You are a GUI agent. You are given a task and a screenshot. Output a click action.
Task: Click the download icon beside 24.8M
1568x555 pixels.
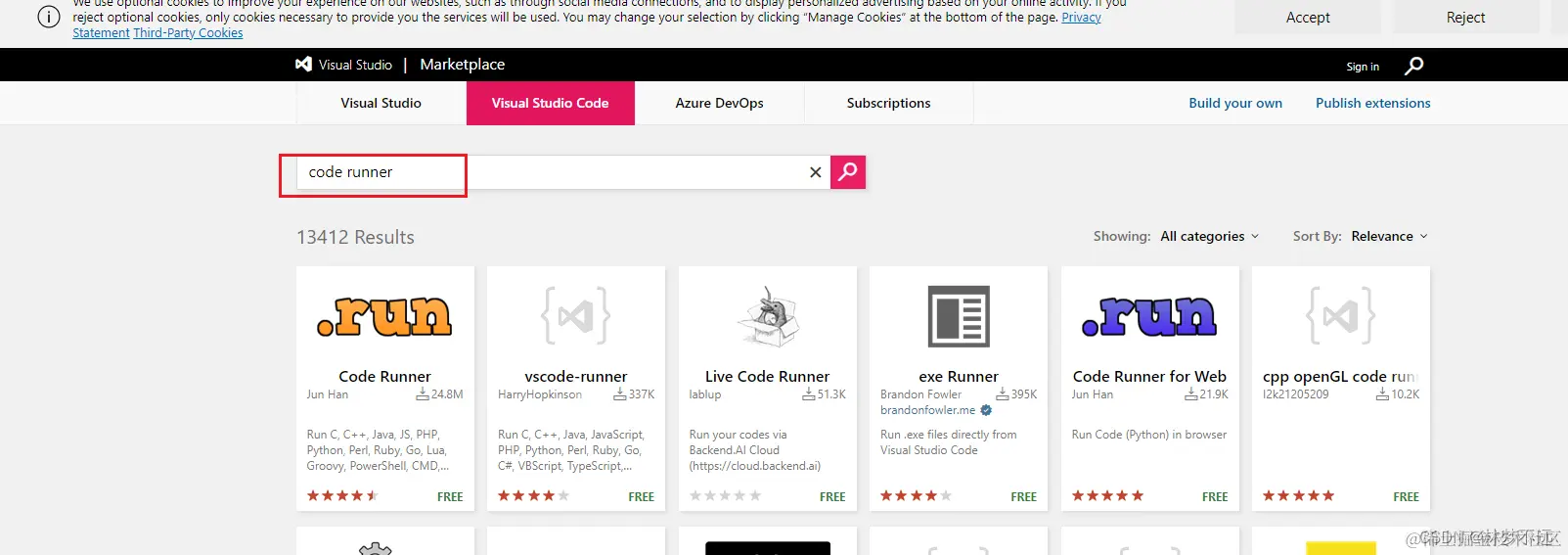pyautogui.click(x=423, y=394)
